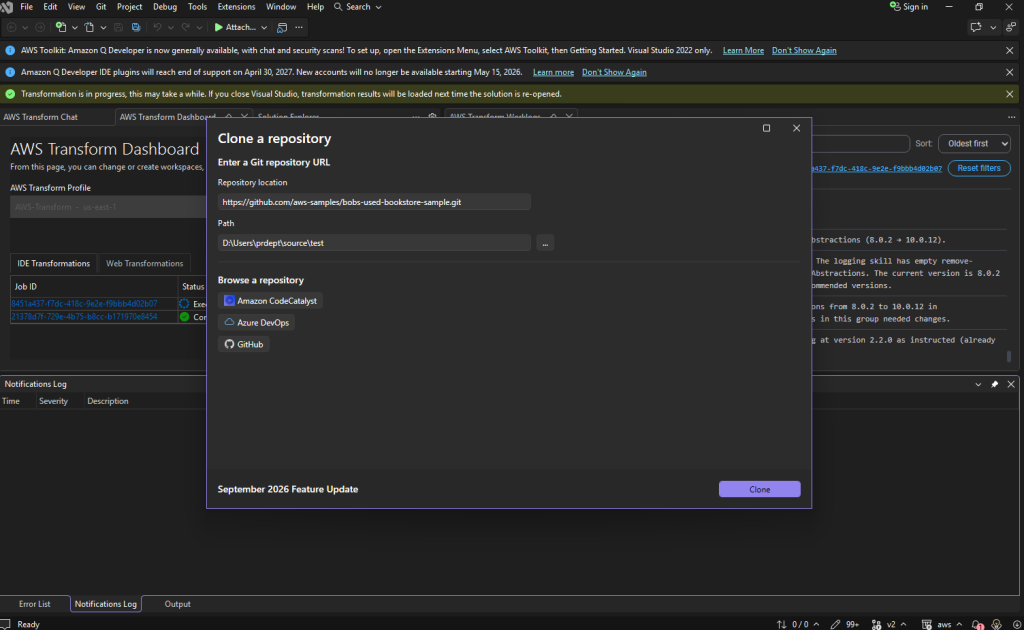Click the live share icon at top right
The height and width of the screenshot is (630, 1024).
point(1011,27)
